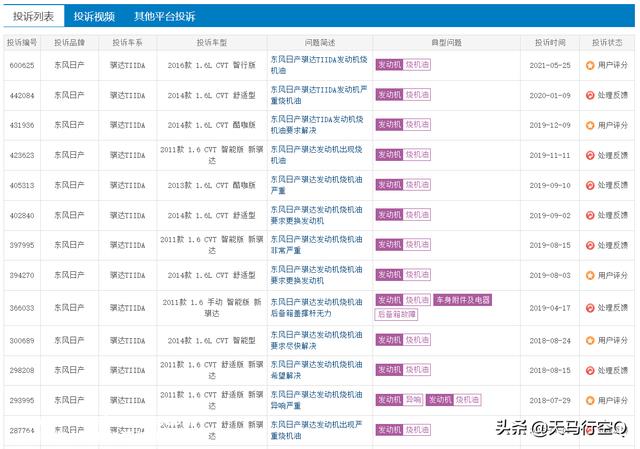The image size is (640, 449).
Task: Click the red feedback icon in row 298208
Action: (x=590, y=370)
